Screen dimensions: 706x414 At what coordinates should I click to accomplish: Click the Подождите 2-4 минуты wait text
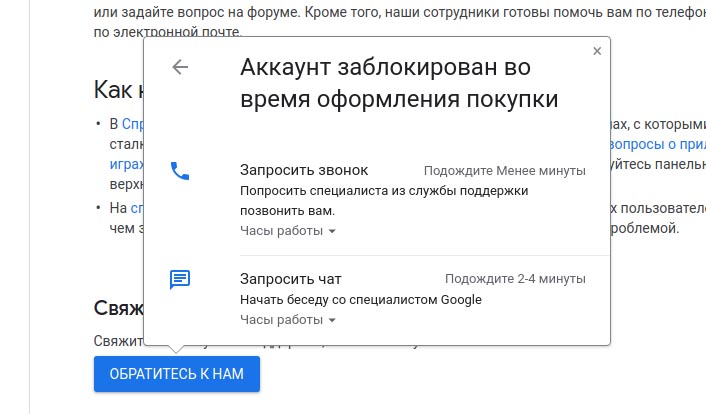(x=515, y=279)
